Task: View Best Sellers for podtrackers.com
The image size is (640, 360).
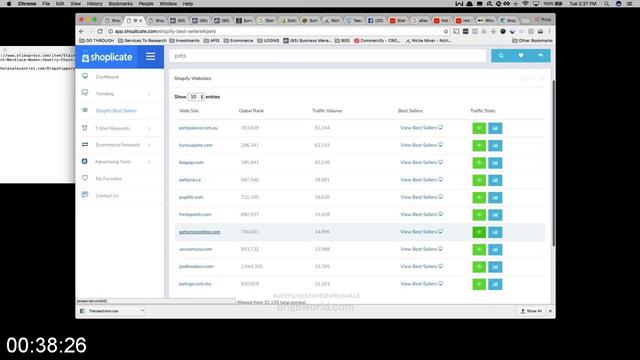Action: click(x=421, y=267)
